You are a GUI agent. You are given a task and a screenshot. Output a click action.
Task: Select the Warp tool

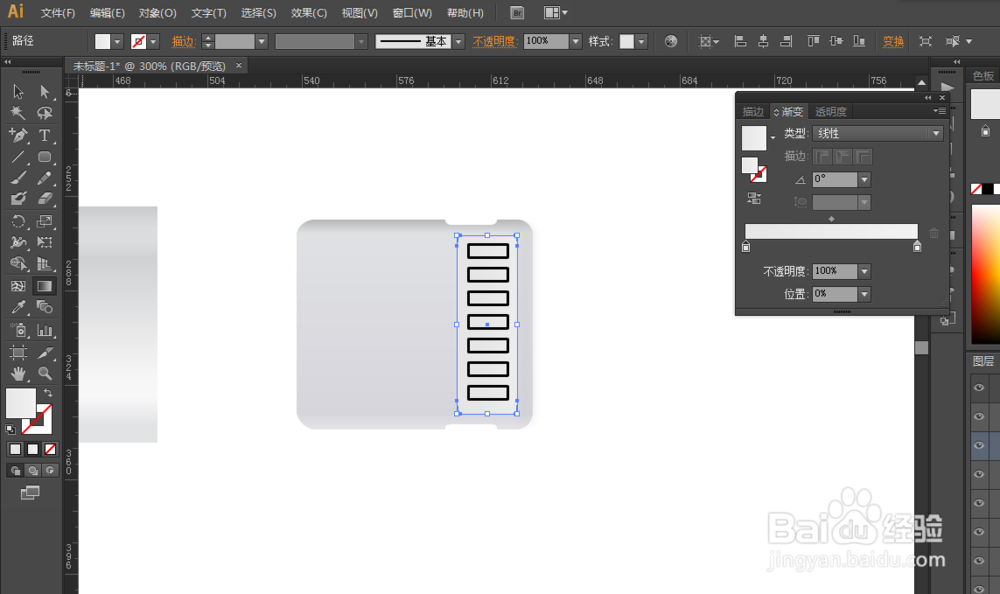pos(18,242)
